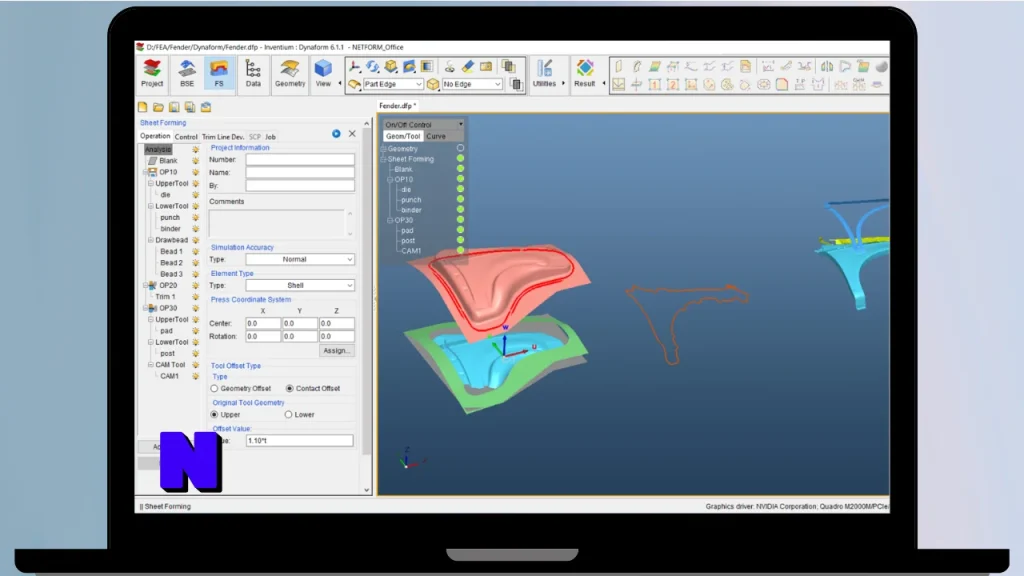
Task: Click the boxed number 2 icon in toolbar
Action: click(673, 85)
